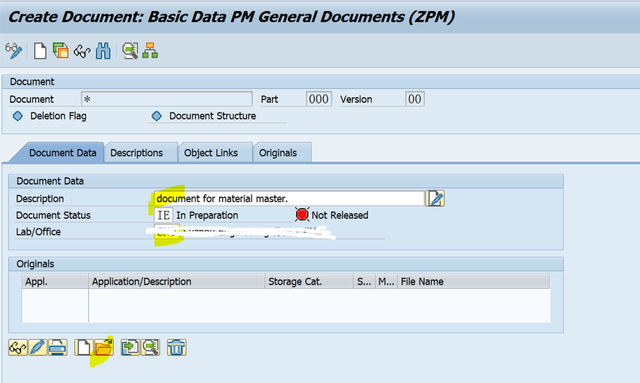
Task: Click the Find binoculars icon
Action: [x=103, y=51]
